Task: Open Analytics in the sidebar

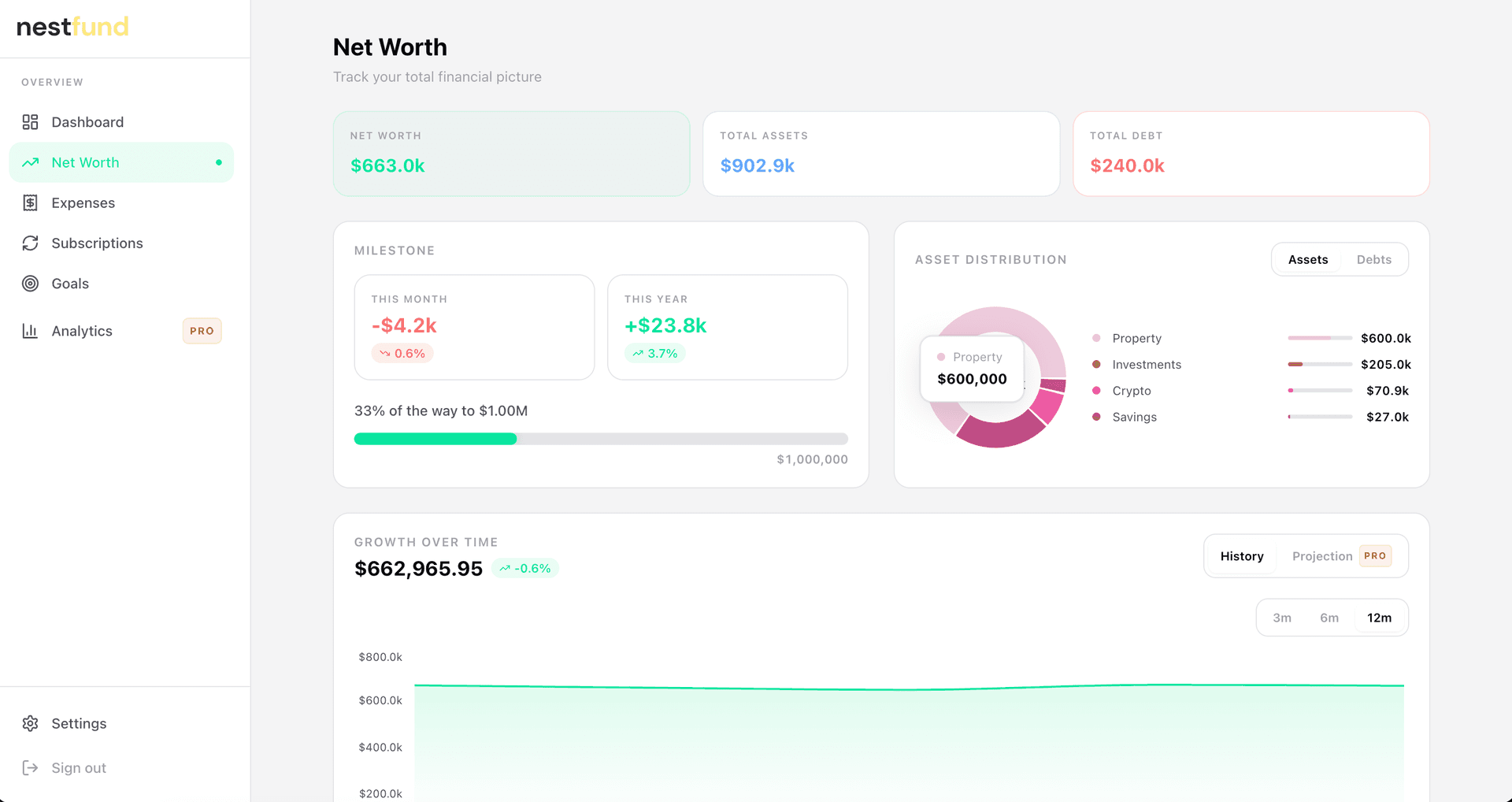Action: [121, 331]
